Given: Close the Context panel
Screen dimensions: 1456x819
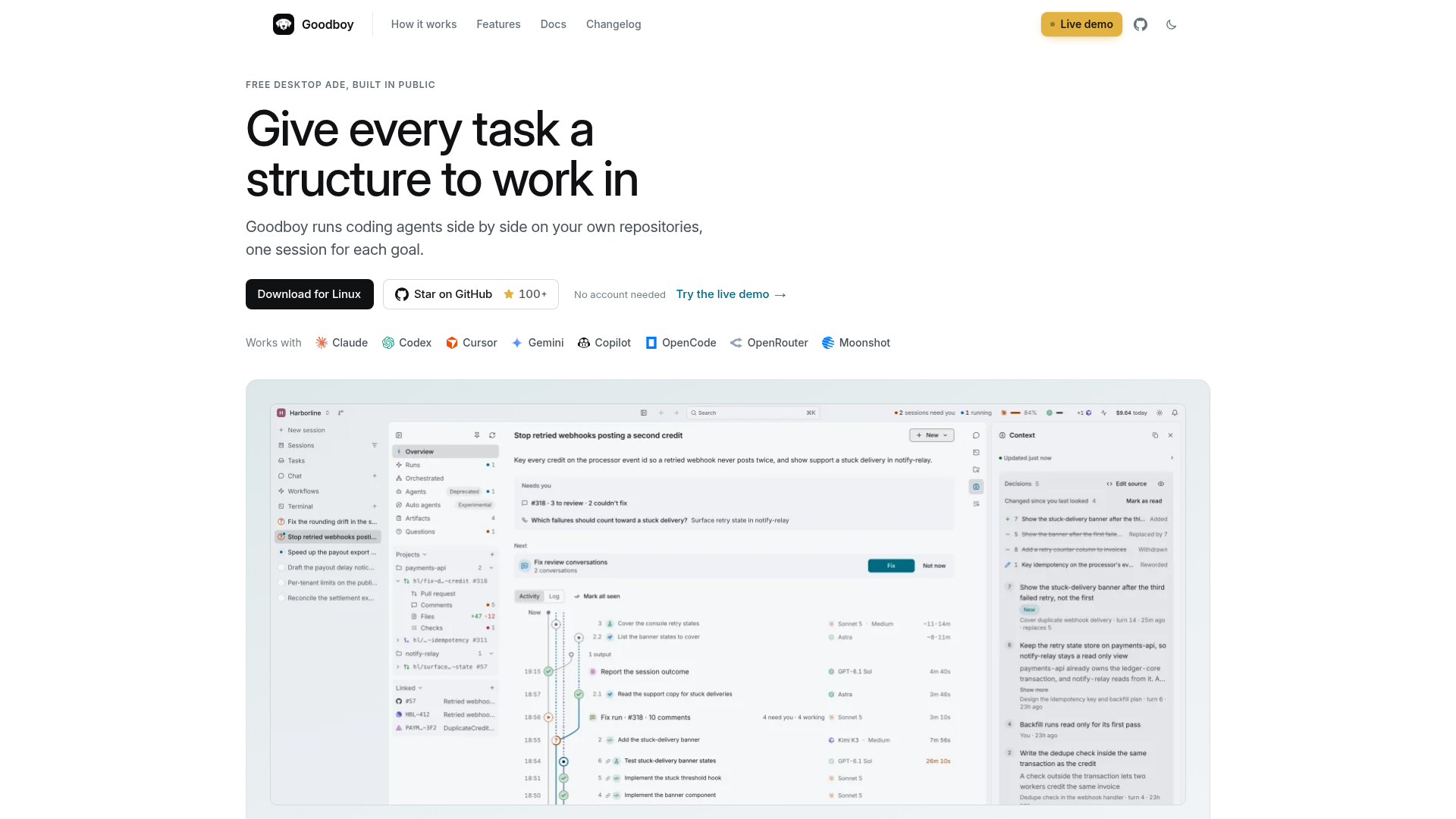Looking at the screenshot, I should pyautogui.click(x=1171, y=435).
